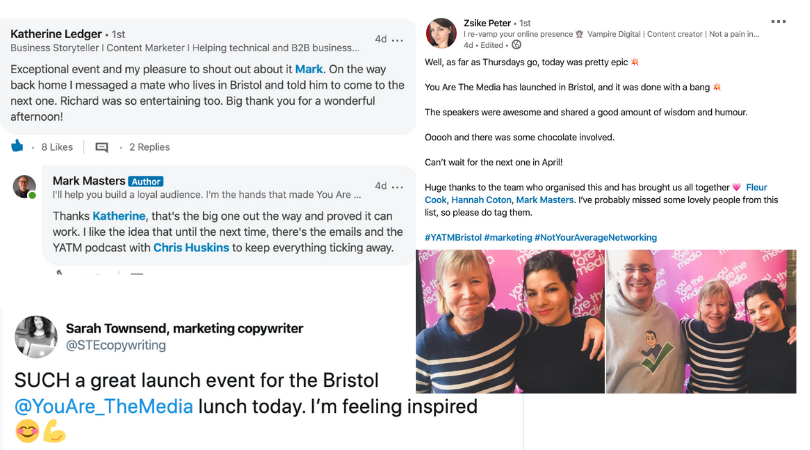
Task: Click the Author badge next to Mark Masters
Action: pos(146,181)
